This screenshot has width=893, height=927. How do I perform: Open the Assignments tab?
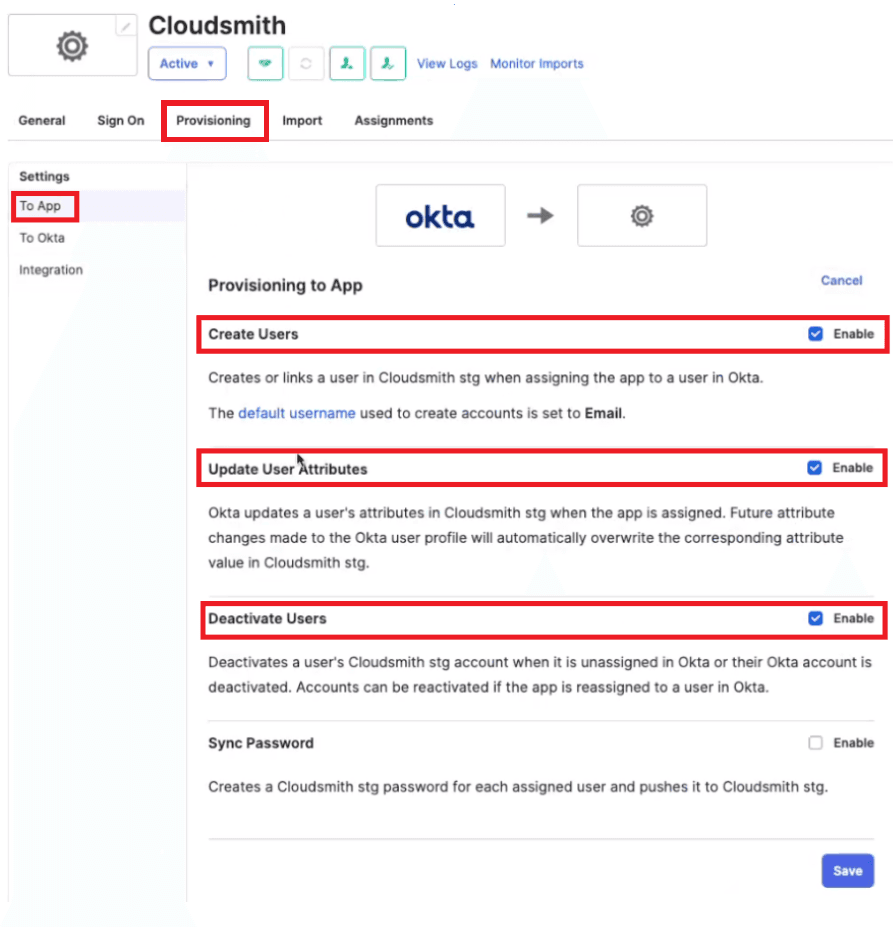(394, 121)
